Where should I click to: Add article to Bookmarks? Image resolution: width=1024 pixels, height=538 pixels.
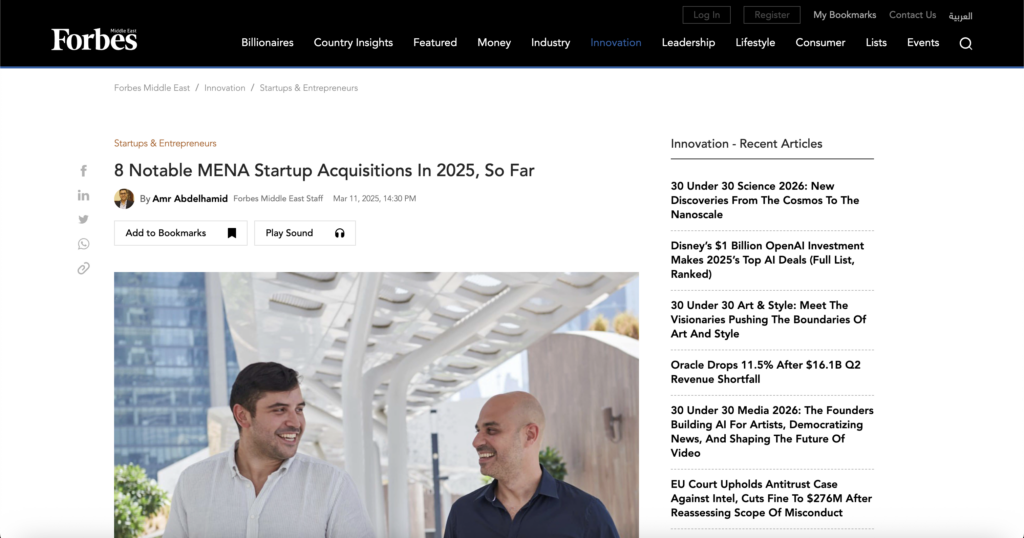[x=180, y=233]
